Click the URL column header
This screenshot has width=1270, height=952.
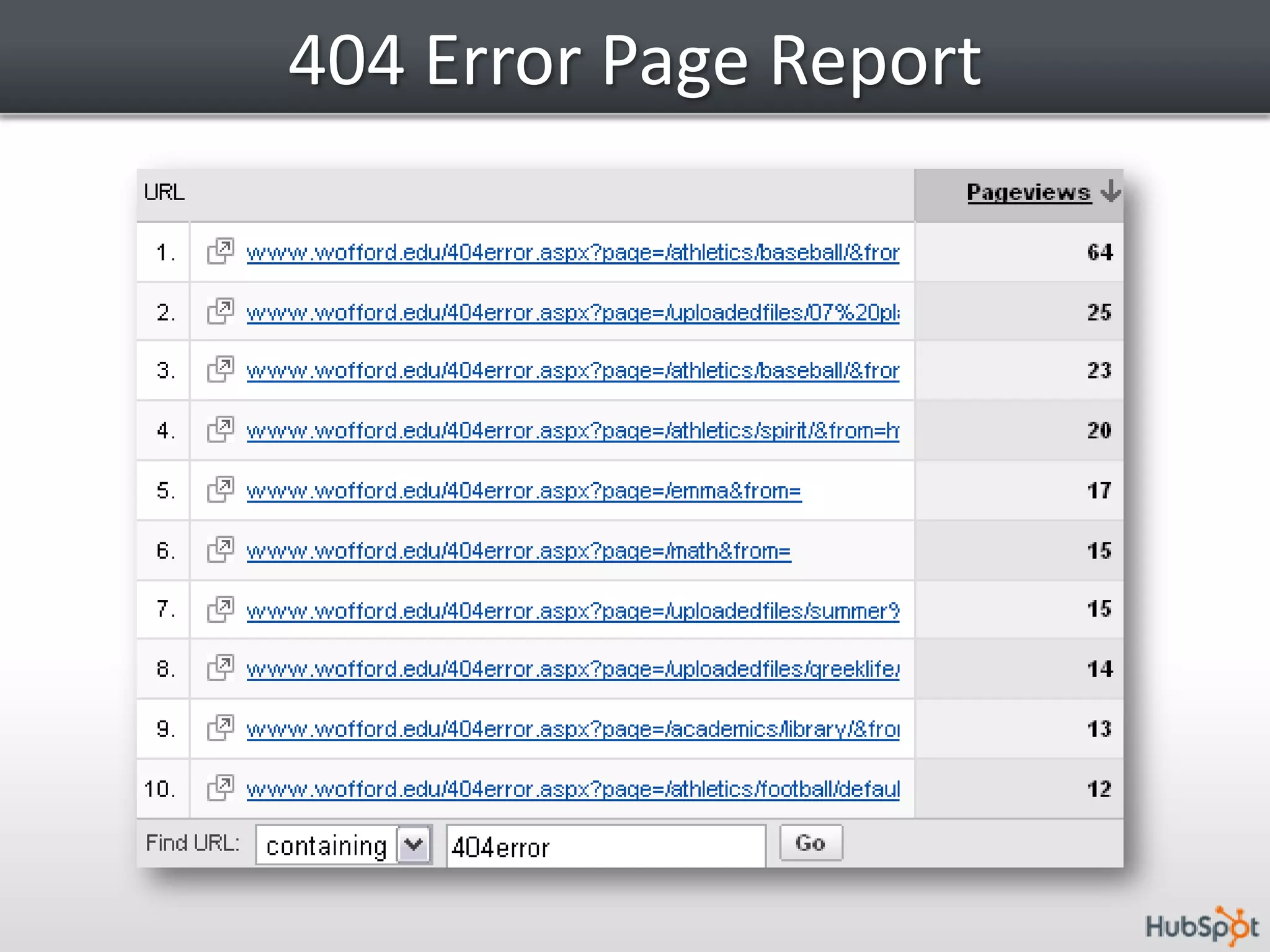164,192
